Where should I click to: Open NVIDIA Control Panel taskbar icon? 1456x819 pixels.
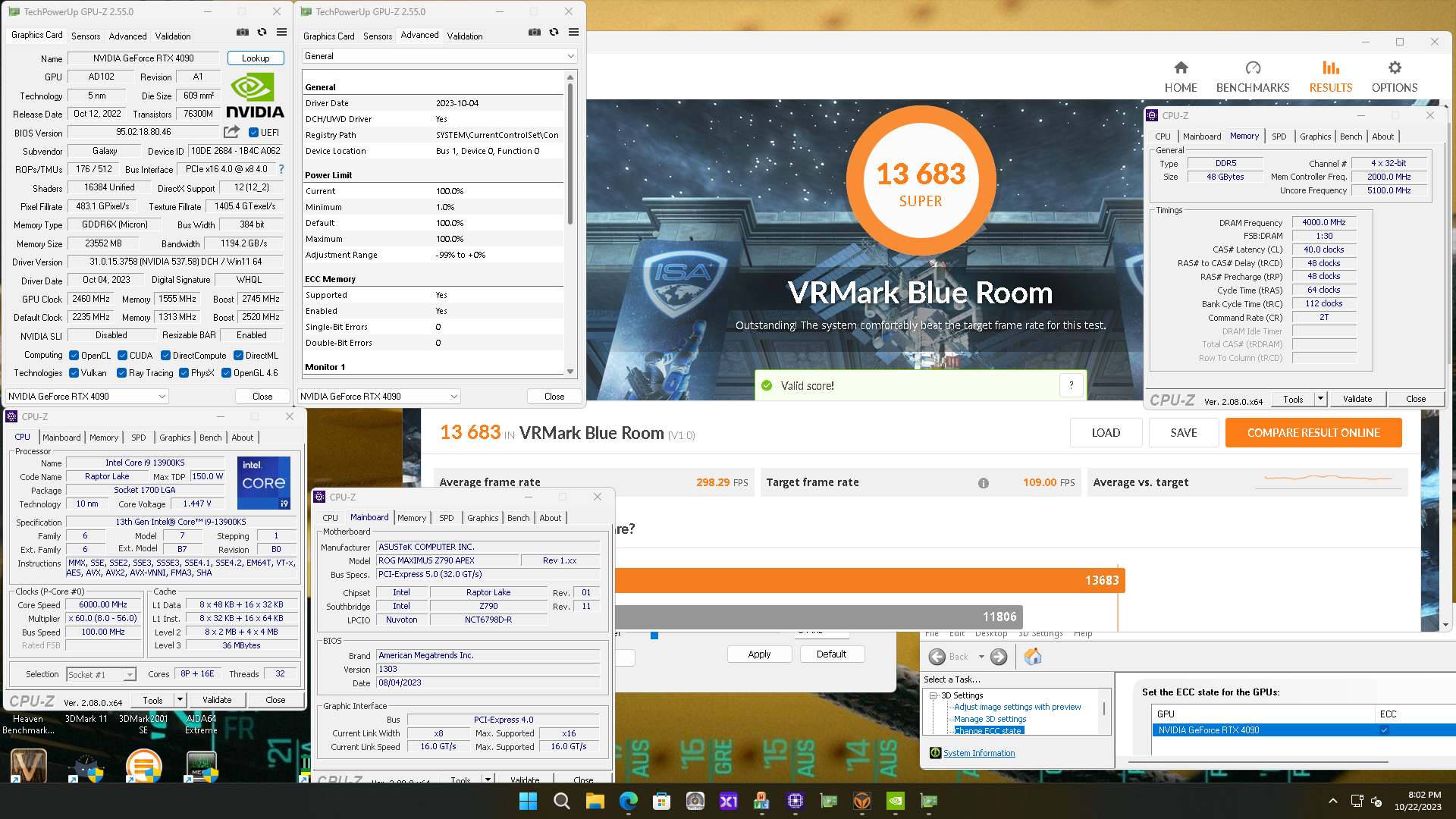tap(895, 801)
